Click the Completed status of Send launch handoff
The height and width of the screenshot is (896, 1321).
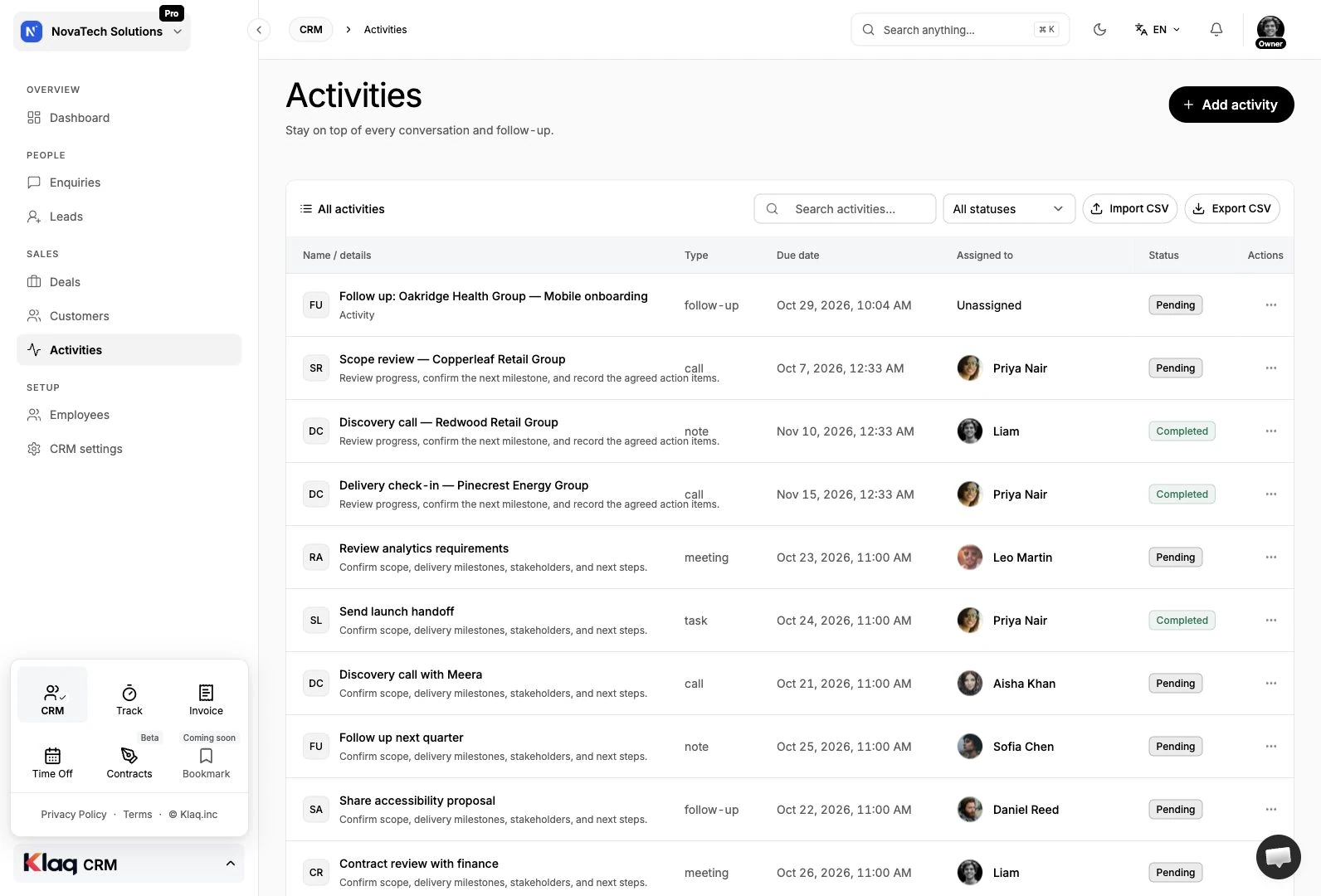(1182, 621)
